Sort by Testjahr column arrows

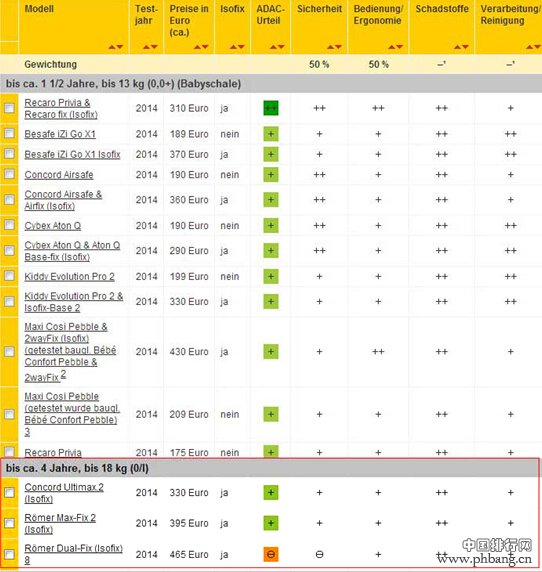point(150,47)
